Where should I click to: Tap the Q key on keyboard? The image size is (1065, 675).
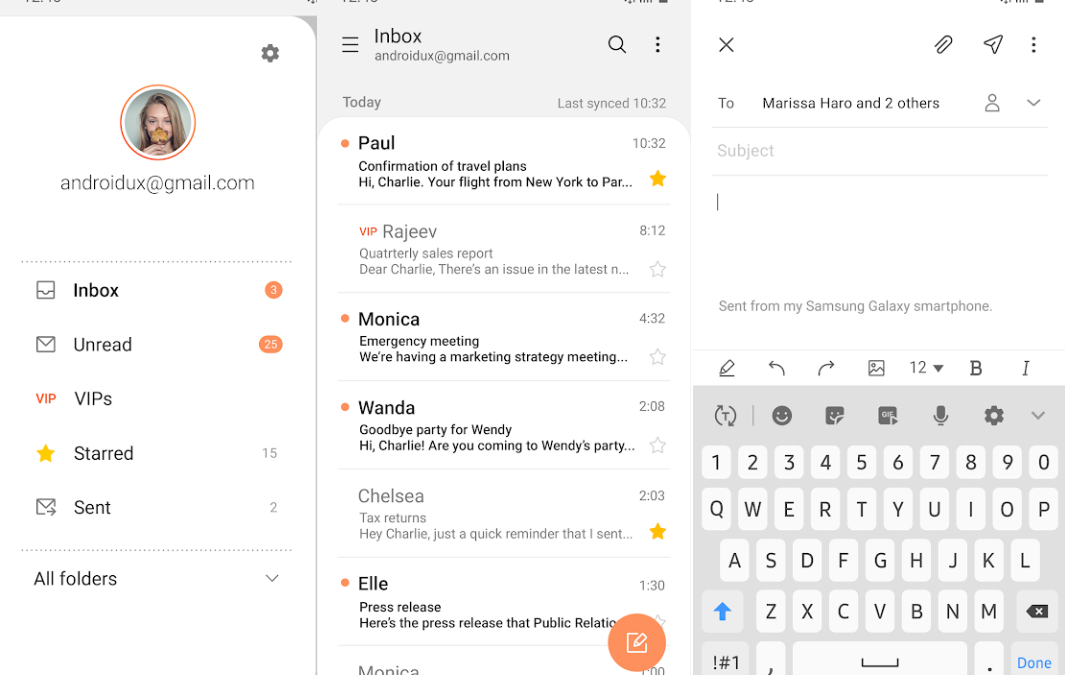pos(717,509)
